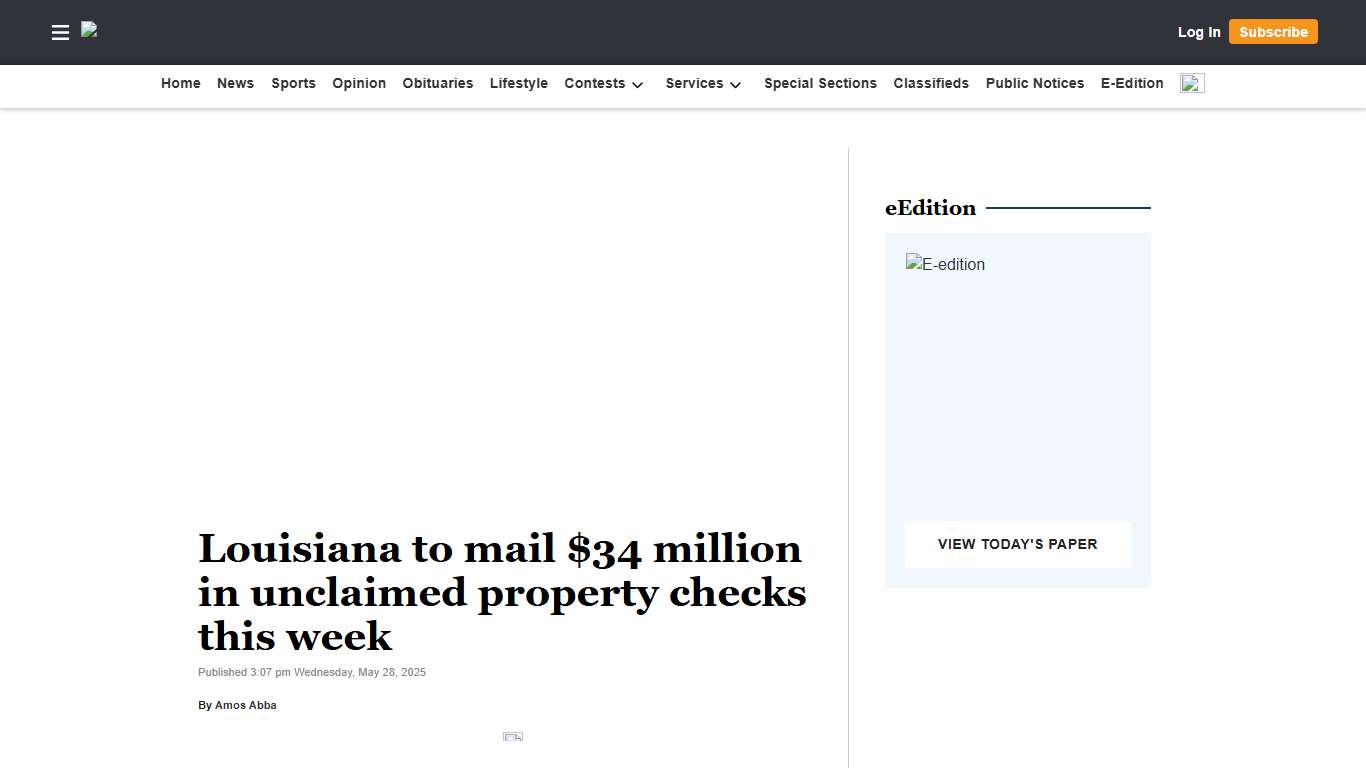The image size is (1366, 768).
Task: Click the site logo in the header
Action: click(89, 30)
